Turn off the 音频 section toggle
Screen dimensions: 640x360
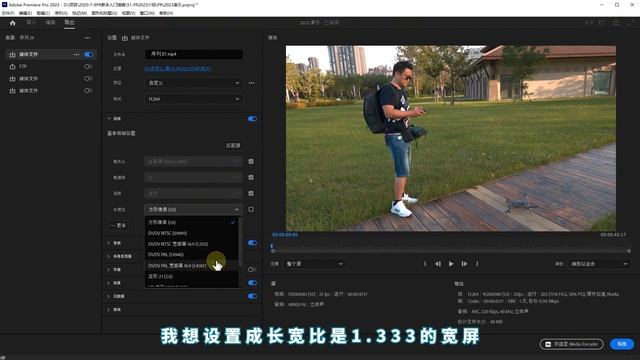(x=252, y=243)
